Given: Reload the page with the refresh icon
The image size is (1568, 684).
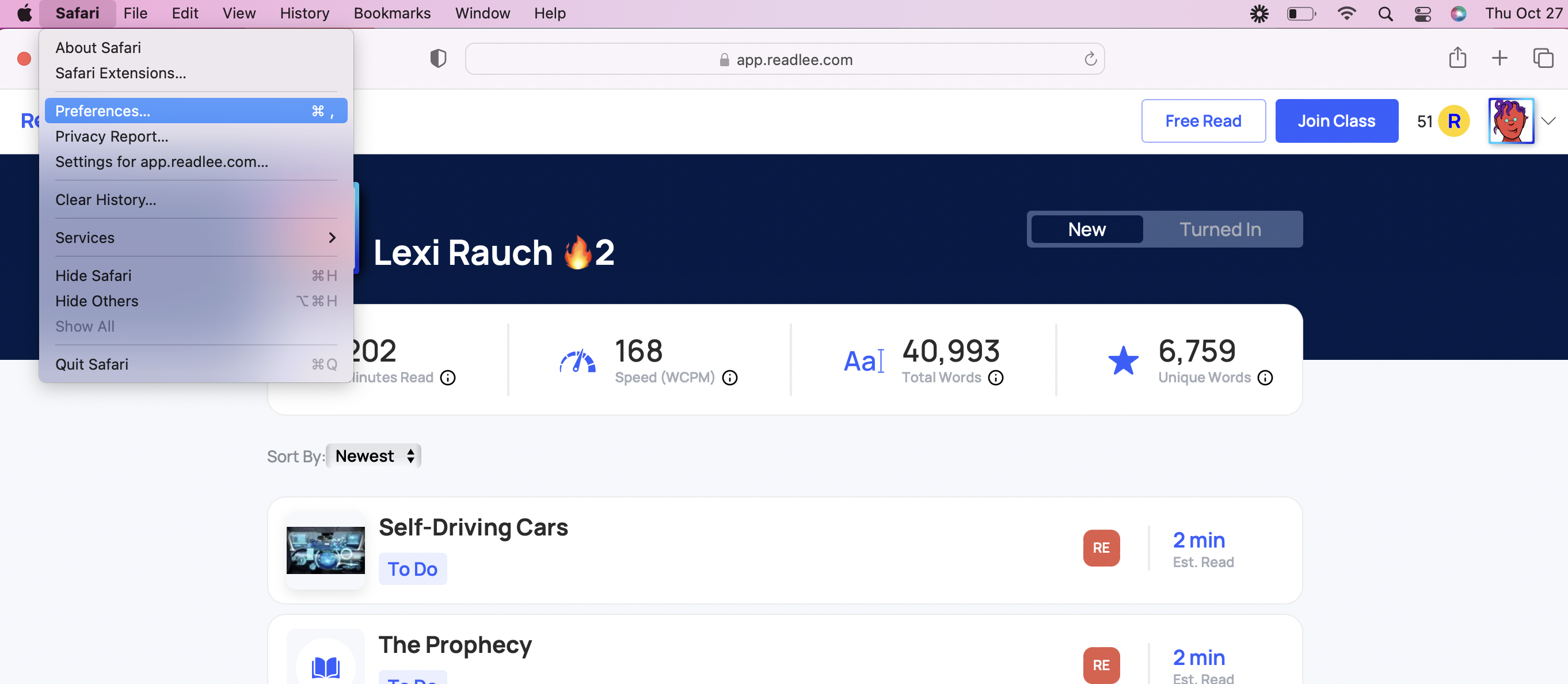Looking at the screenshot, I should [x=1090, y=59].
